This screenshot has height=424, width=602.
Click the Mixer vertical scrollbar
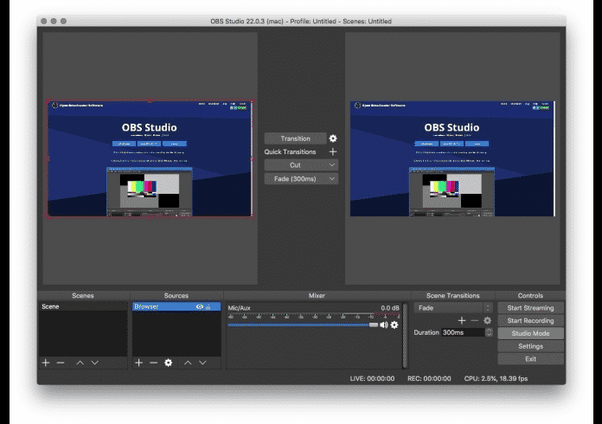pos(405,335)
